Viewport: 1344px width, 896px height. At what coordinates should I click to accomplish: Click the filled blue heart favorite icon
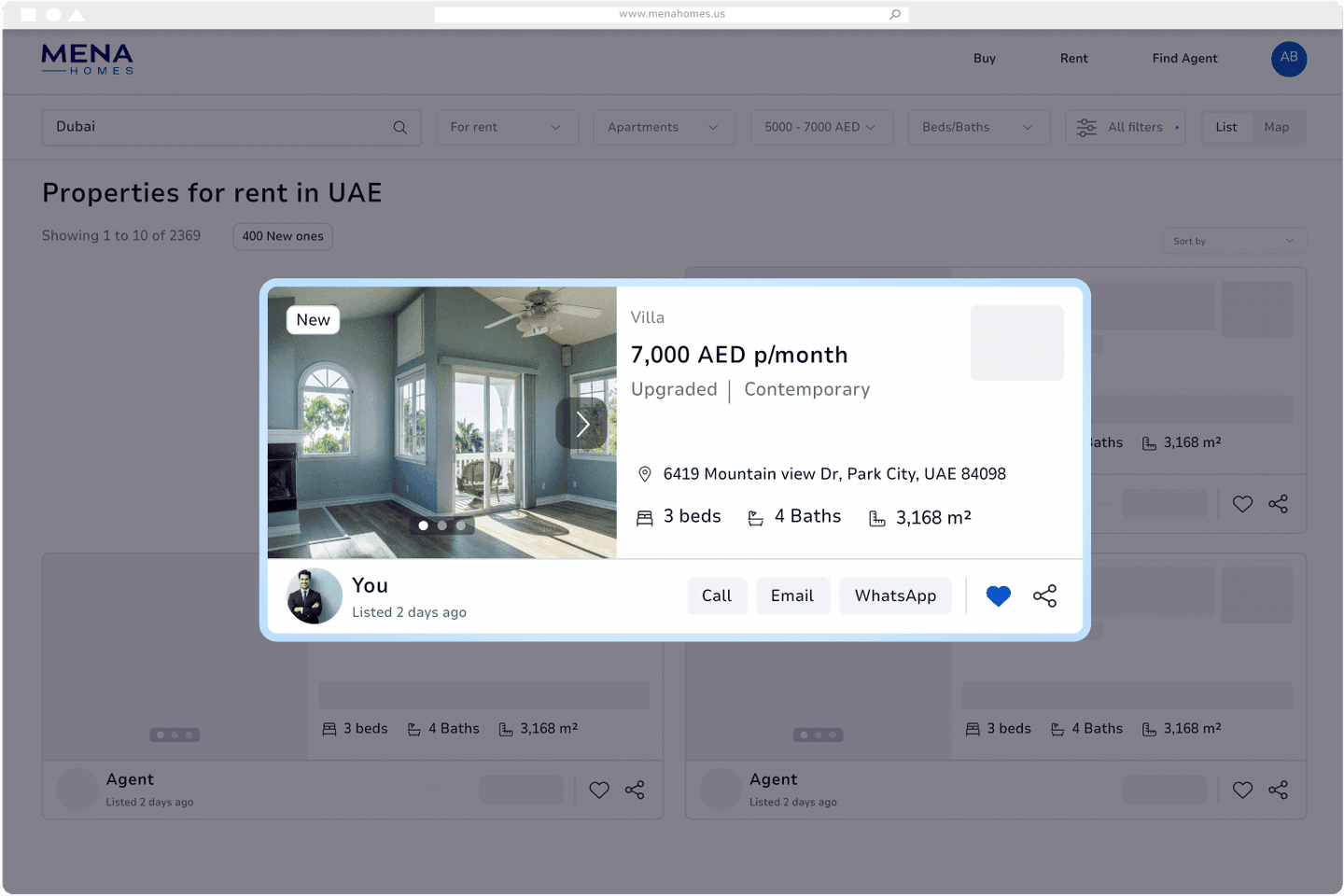tap(998, 595)
